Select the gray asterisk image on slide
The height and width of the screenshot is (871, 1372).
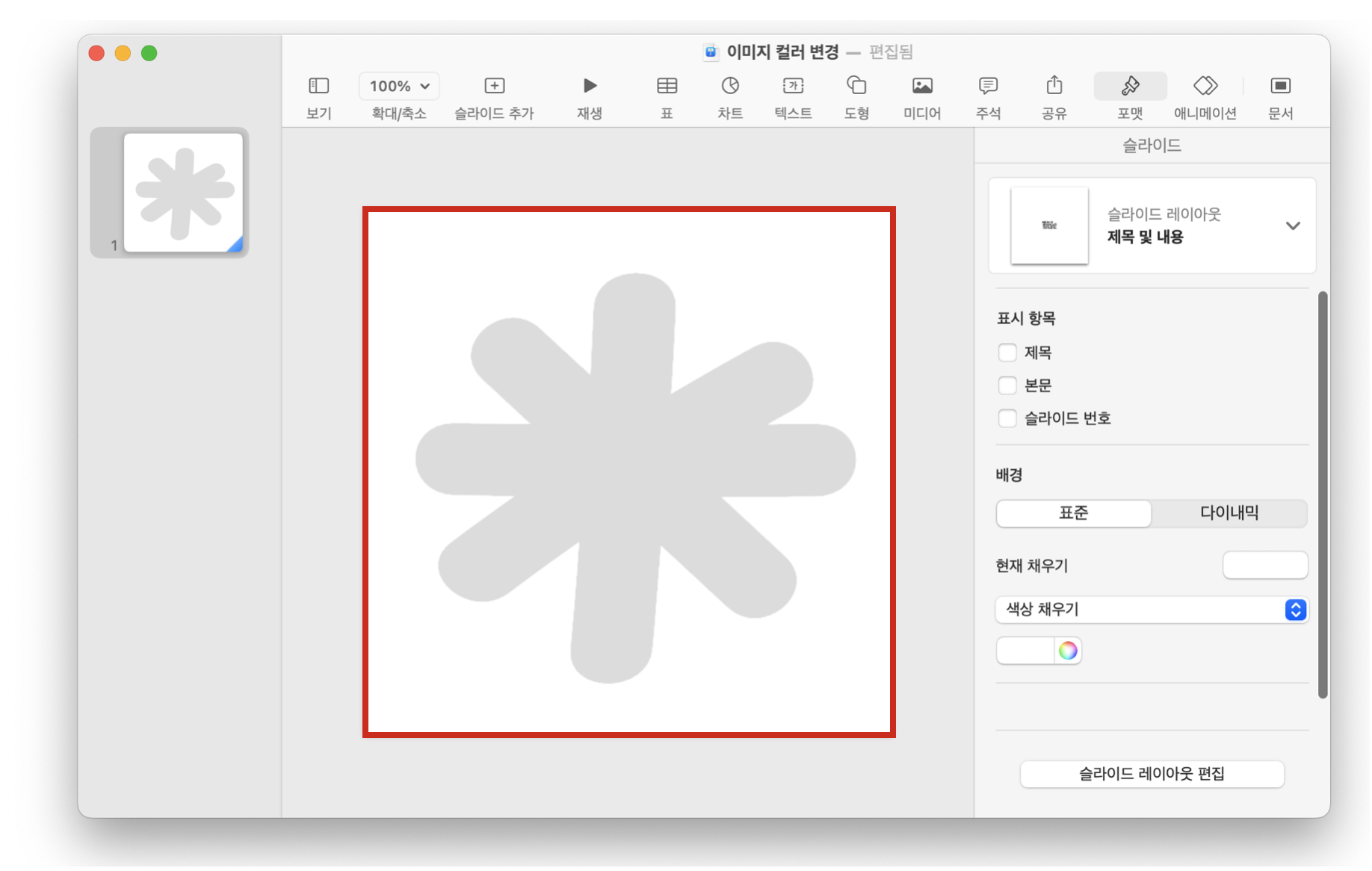(634, 477)
